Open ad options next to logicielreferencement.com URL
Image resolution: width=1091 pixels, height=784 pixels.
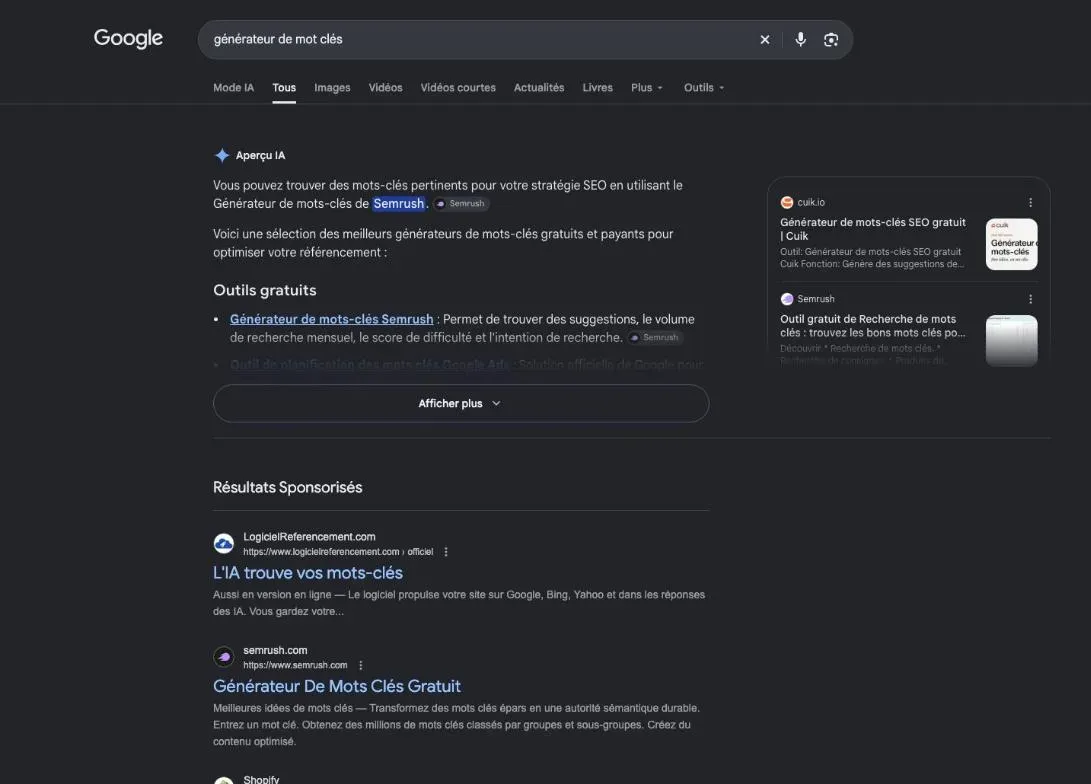point(446,552)
